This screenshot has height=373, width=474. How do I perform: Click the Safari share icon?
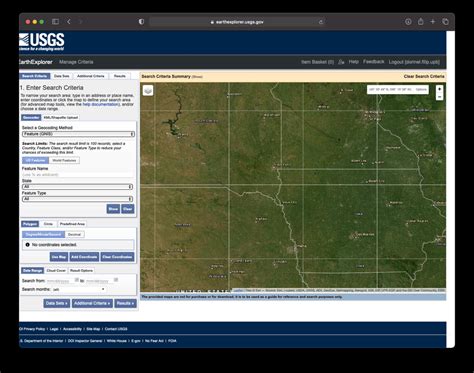tap(421, 22)
